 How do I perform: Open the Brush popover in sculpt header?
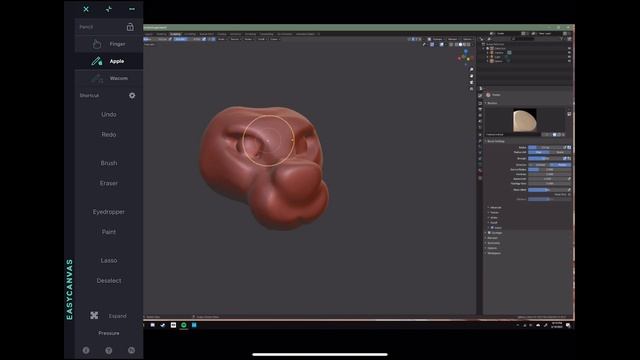click(222, 39)
